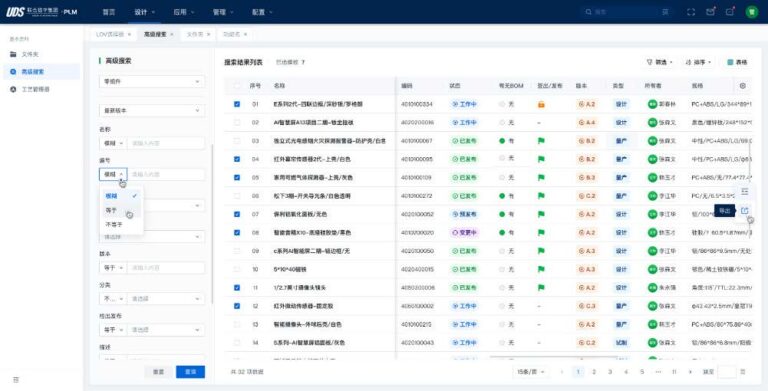The height and width of the screenshot is (391, 768).
Task: Open the mail envelope notification icon
Action: [x=710, y=12]
